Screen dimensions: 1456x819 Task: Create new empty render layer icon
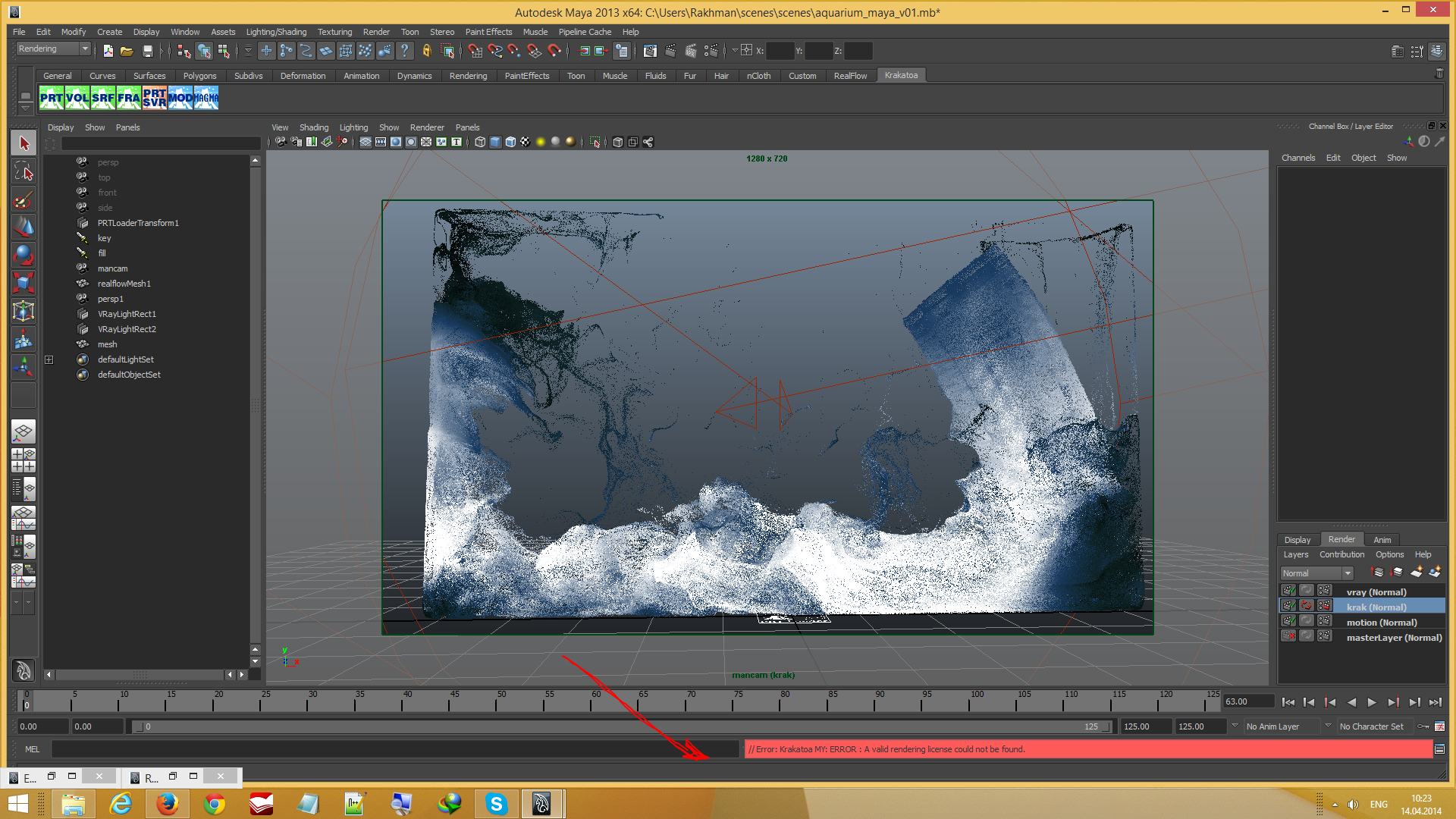point(1416,573)
